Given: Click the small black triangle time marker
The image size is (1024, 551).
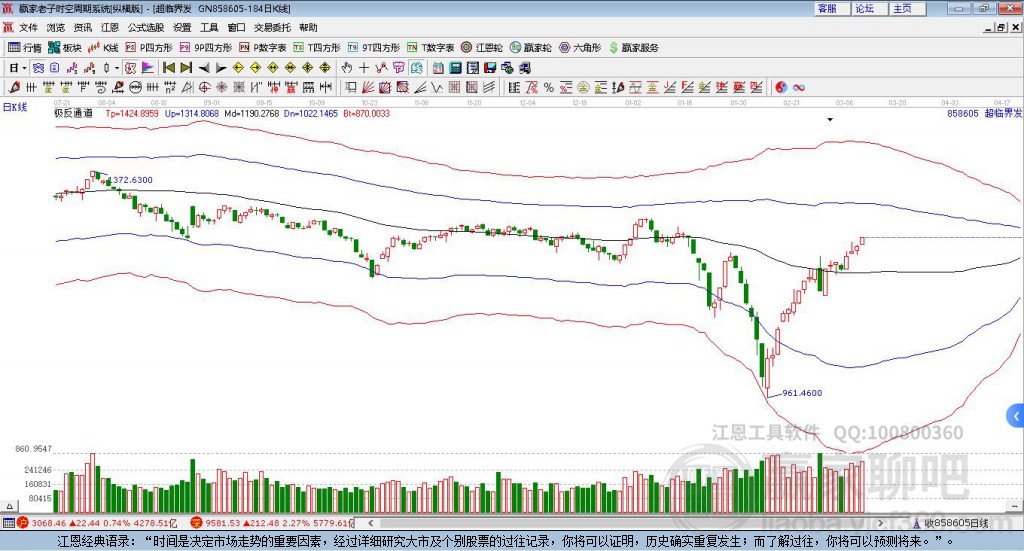Looking at the screenshot, I should (x=830, y=119).
